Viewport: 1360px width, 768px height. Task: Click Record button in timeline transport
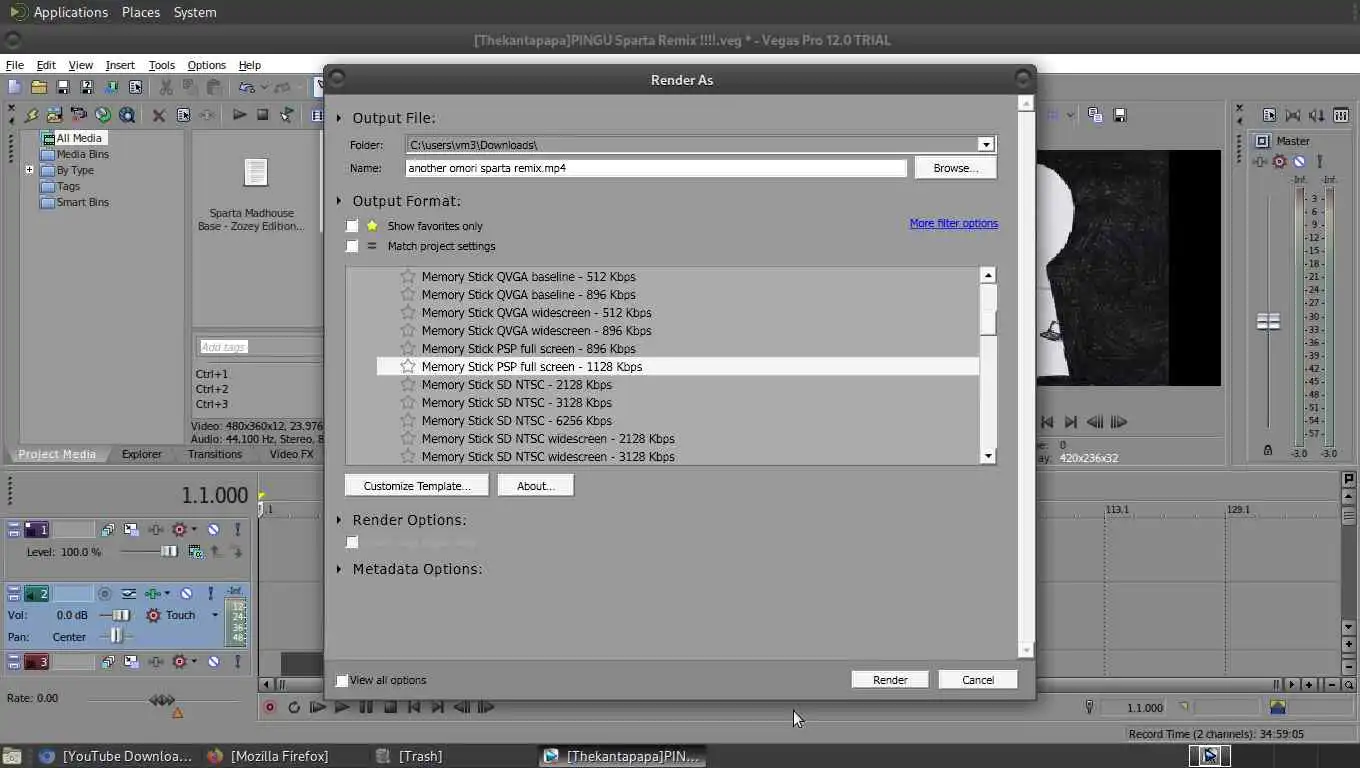[x=269, y=707]
